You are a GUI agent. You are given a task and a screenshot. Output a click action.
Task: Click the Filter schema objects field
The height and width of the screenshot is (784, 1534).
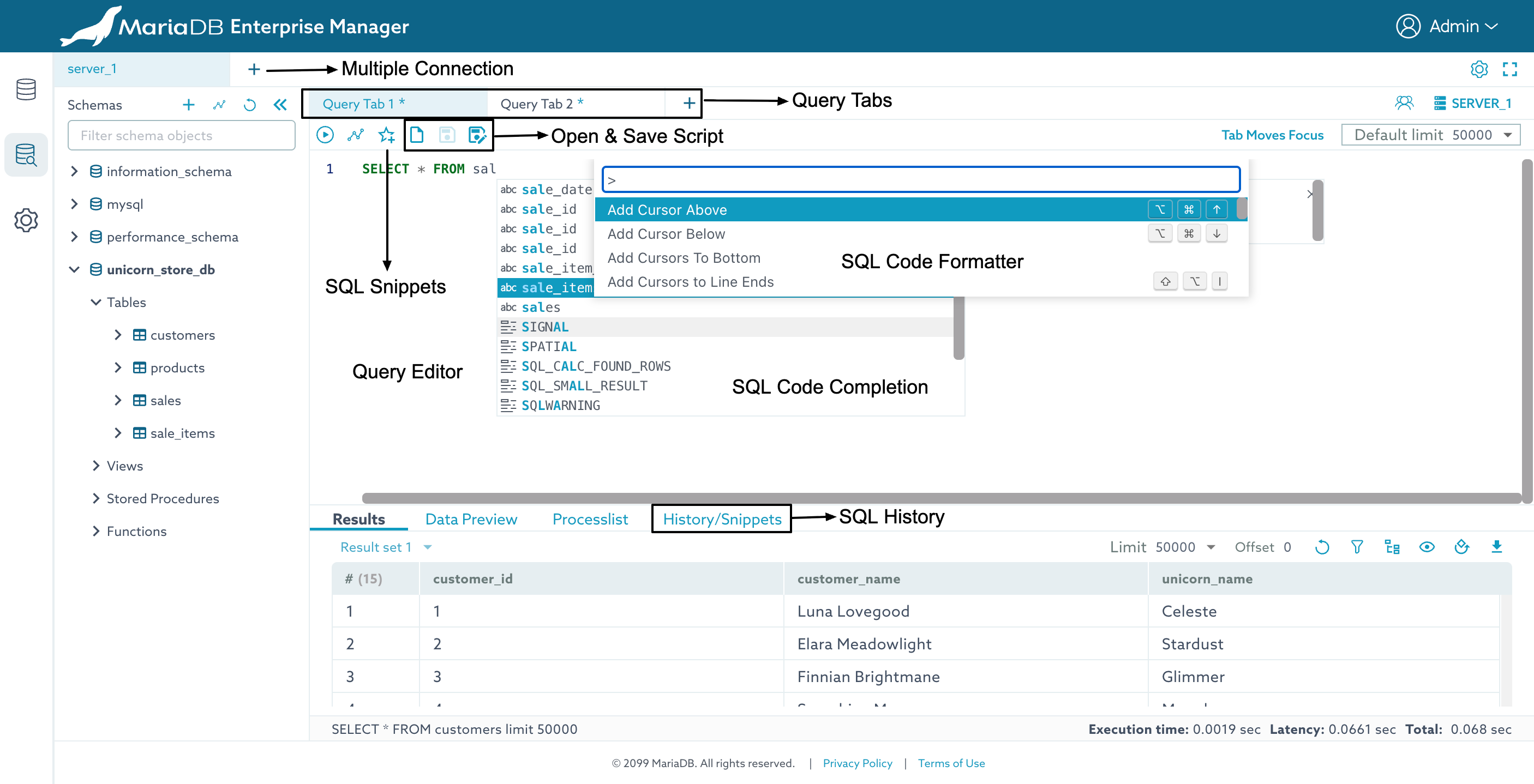(182, 136)
